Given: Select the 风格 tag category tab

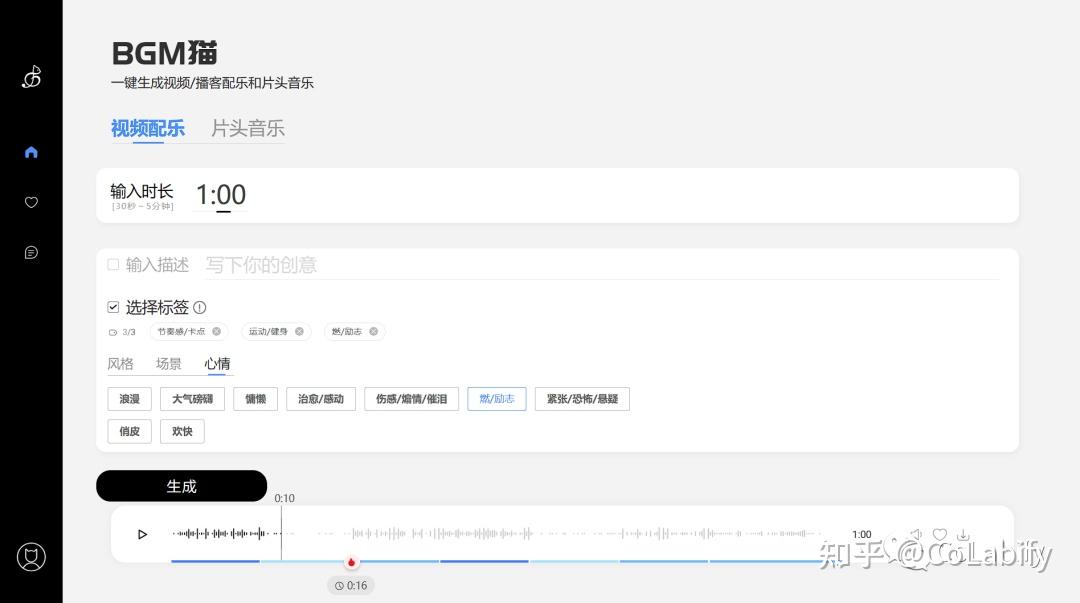Looking at the screenshot, I should [x=120, y=363].
